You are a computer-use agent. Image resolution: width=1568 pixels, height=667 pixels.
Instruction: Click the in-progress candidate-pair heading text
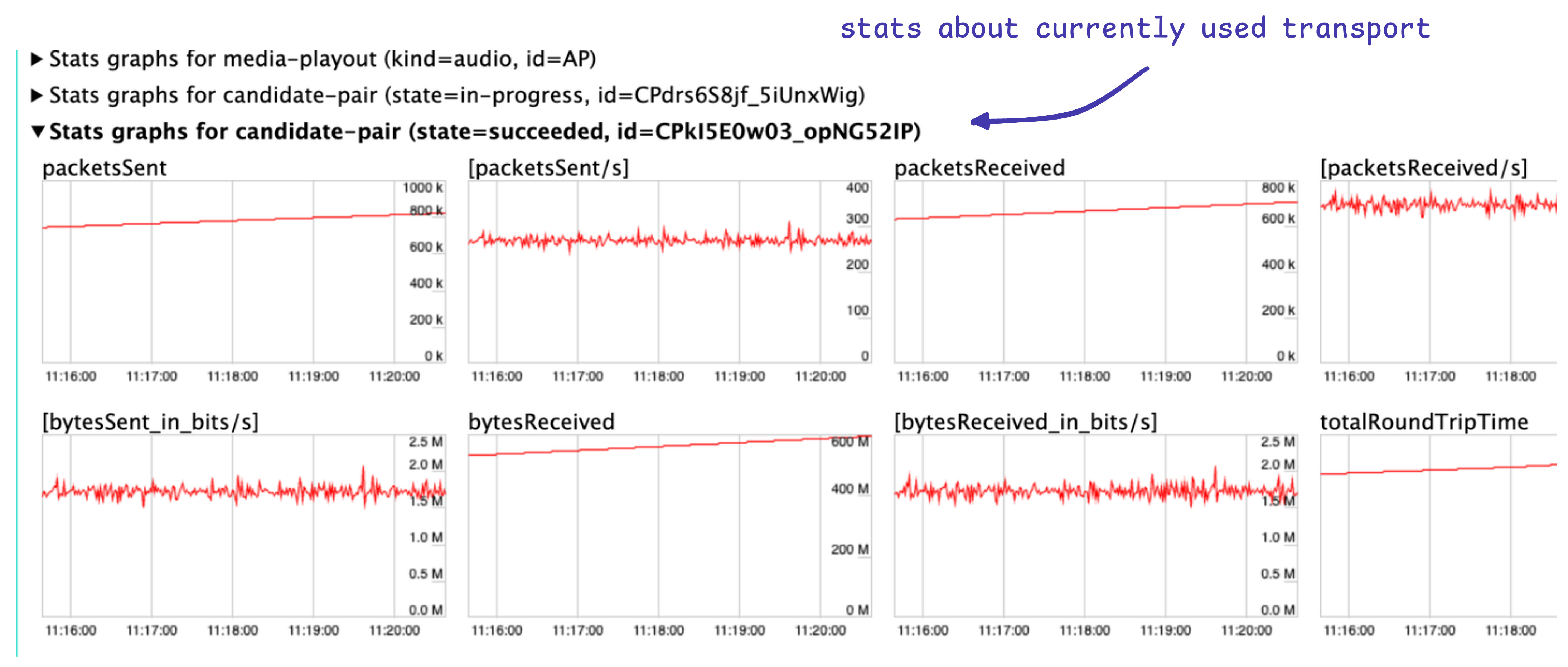[x=456, y=96]
